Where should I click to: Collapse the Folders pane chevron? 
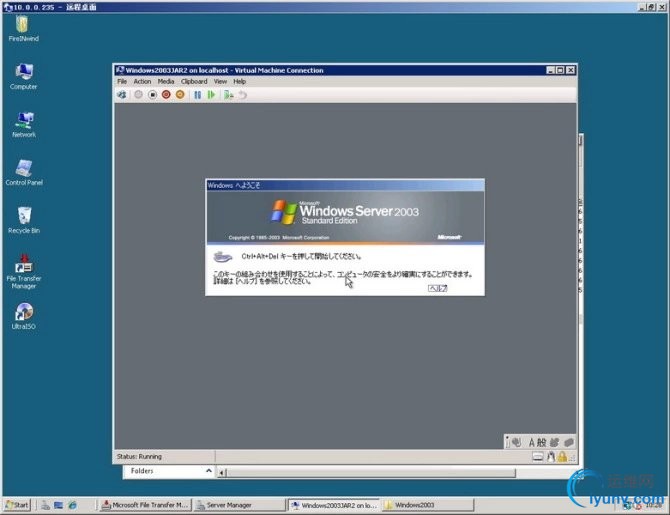click(209, 471)
